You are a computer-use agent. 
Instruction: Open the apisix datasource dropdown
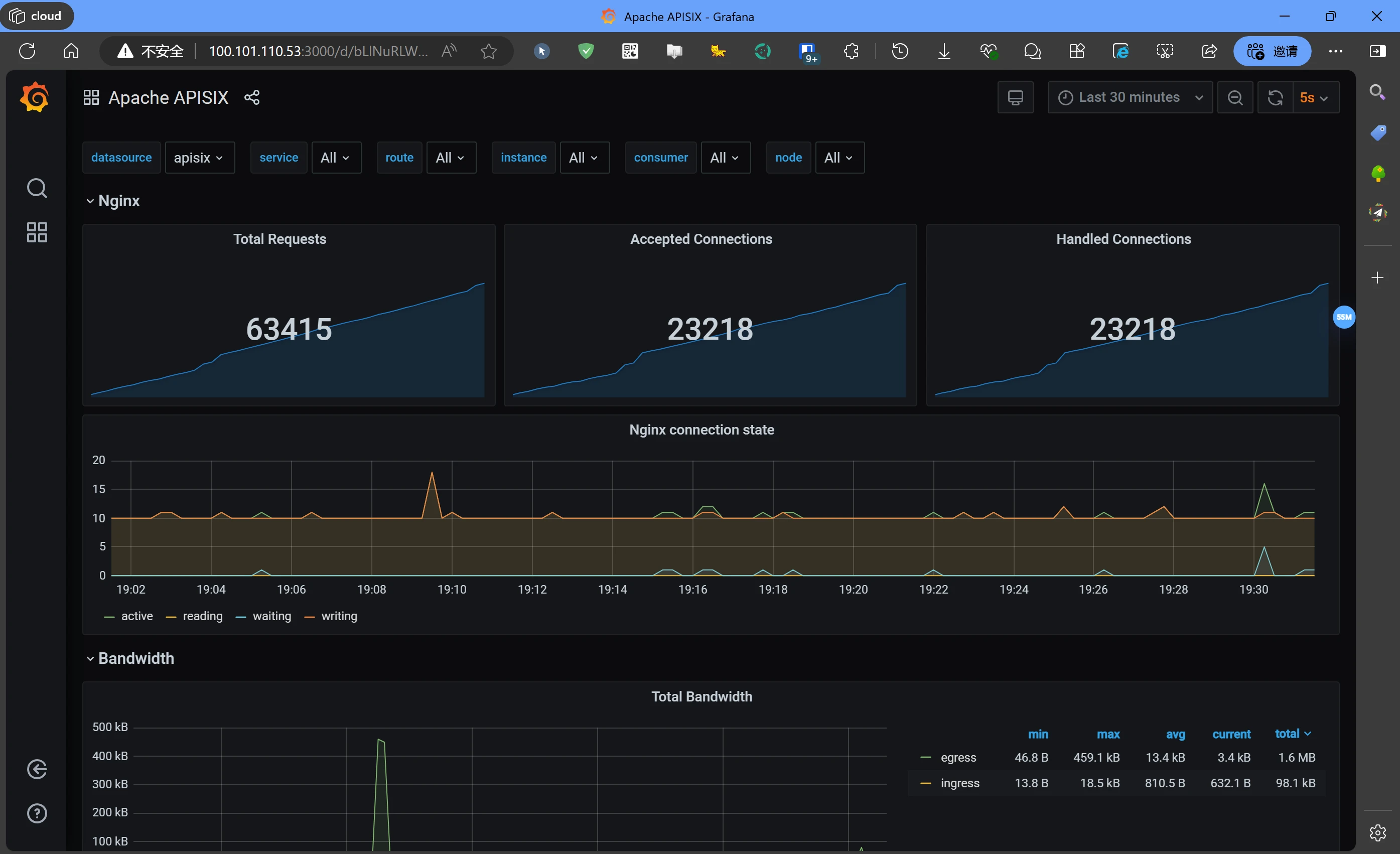point(199,158)
